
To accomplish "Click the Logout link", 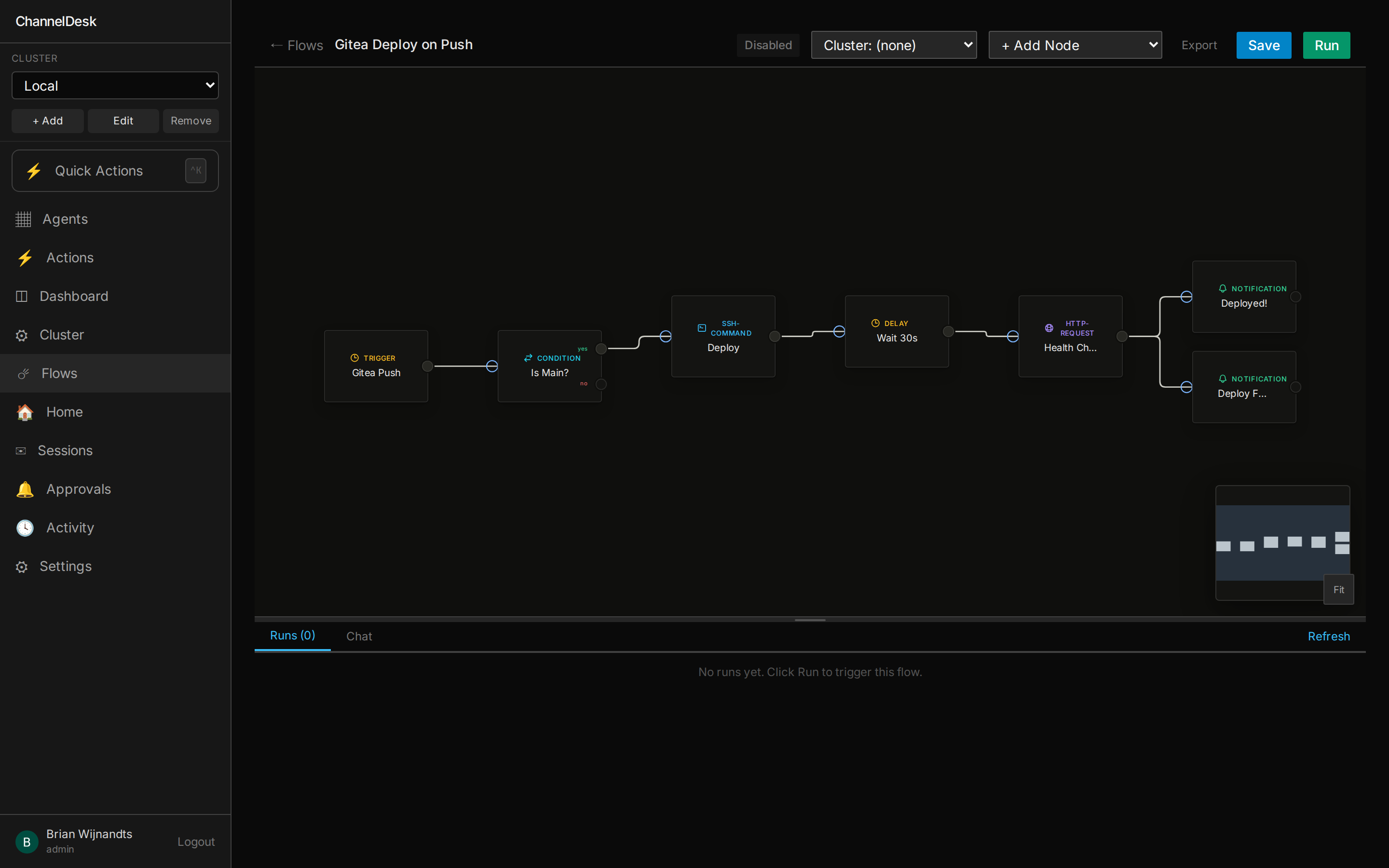I will 196,841.
